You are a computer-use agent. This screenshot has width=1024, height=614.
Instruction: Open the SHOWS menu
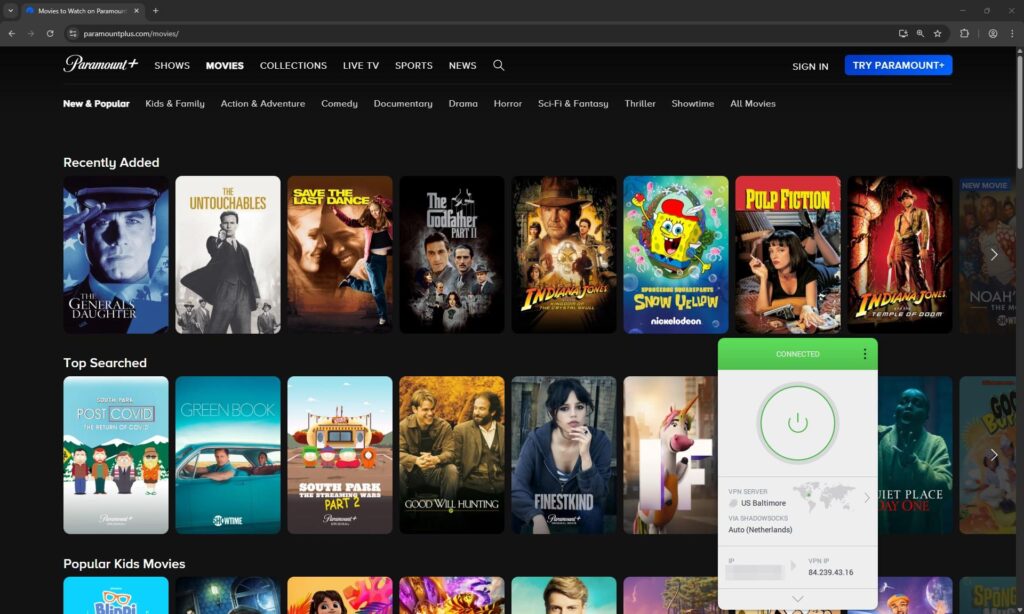pyautogui.click(x=172, y=65)
